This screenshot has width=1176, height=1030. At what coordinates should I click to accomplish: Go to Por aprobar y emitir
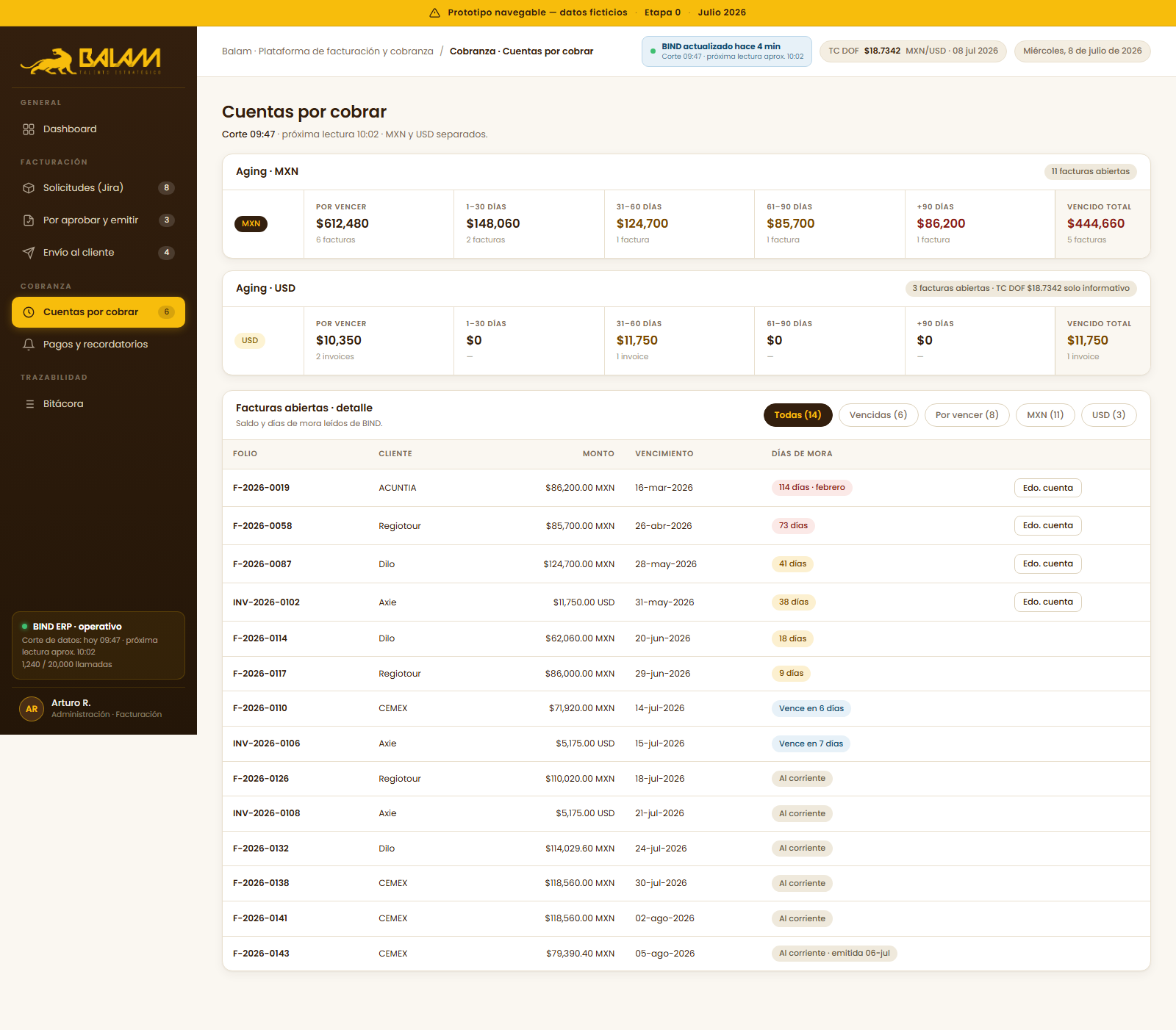(x=98, y=220)
